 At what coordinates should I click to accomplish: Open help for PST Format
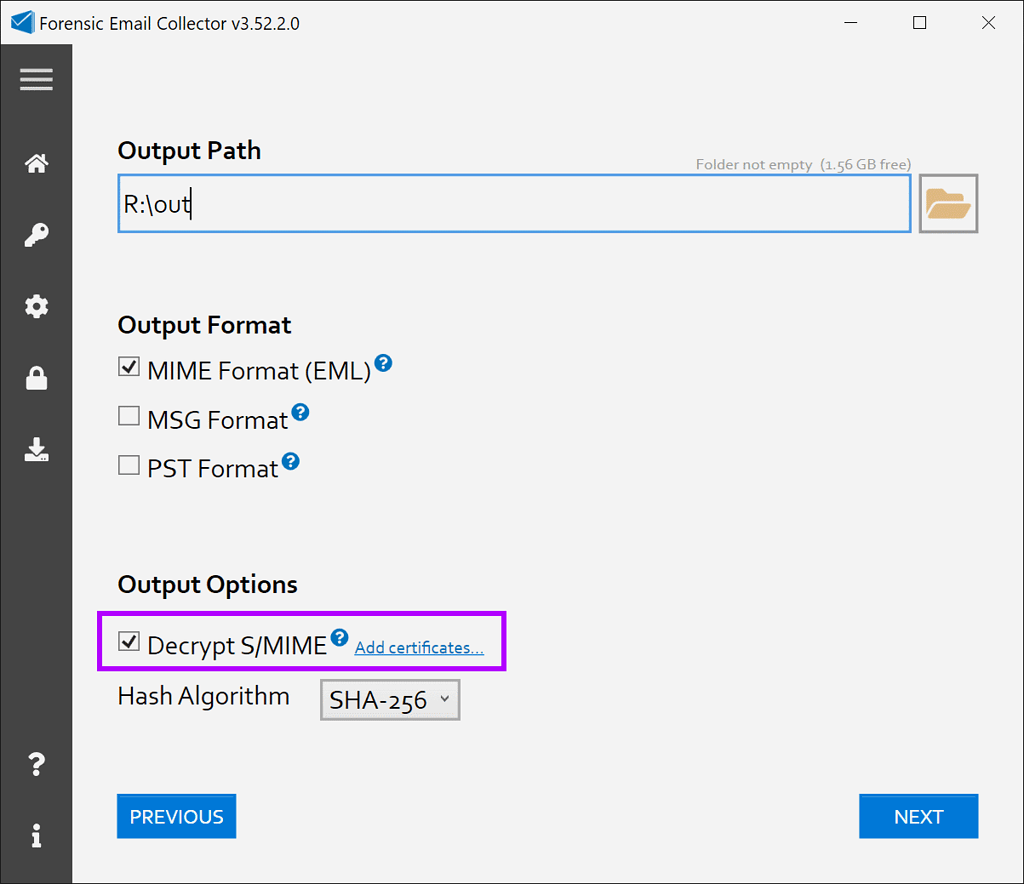coord(290,461)
